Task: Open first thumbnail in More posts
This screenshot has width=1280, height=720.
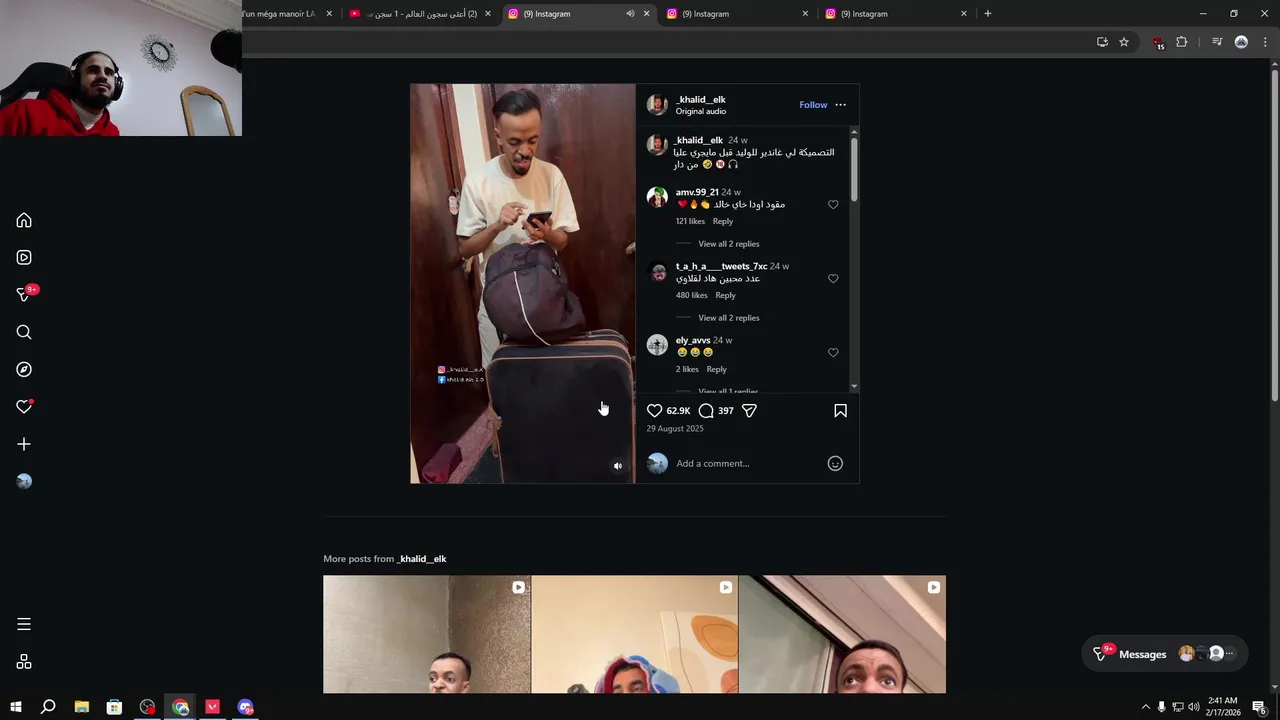Action: pos(427,634)
